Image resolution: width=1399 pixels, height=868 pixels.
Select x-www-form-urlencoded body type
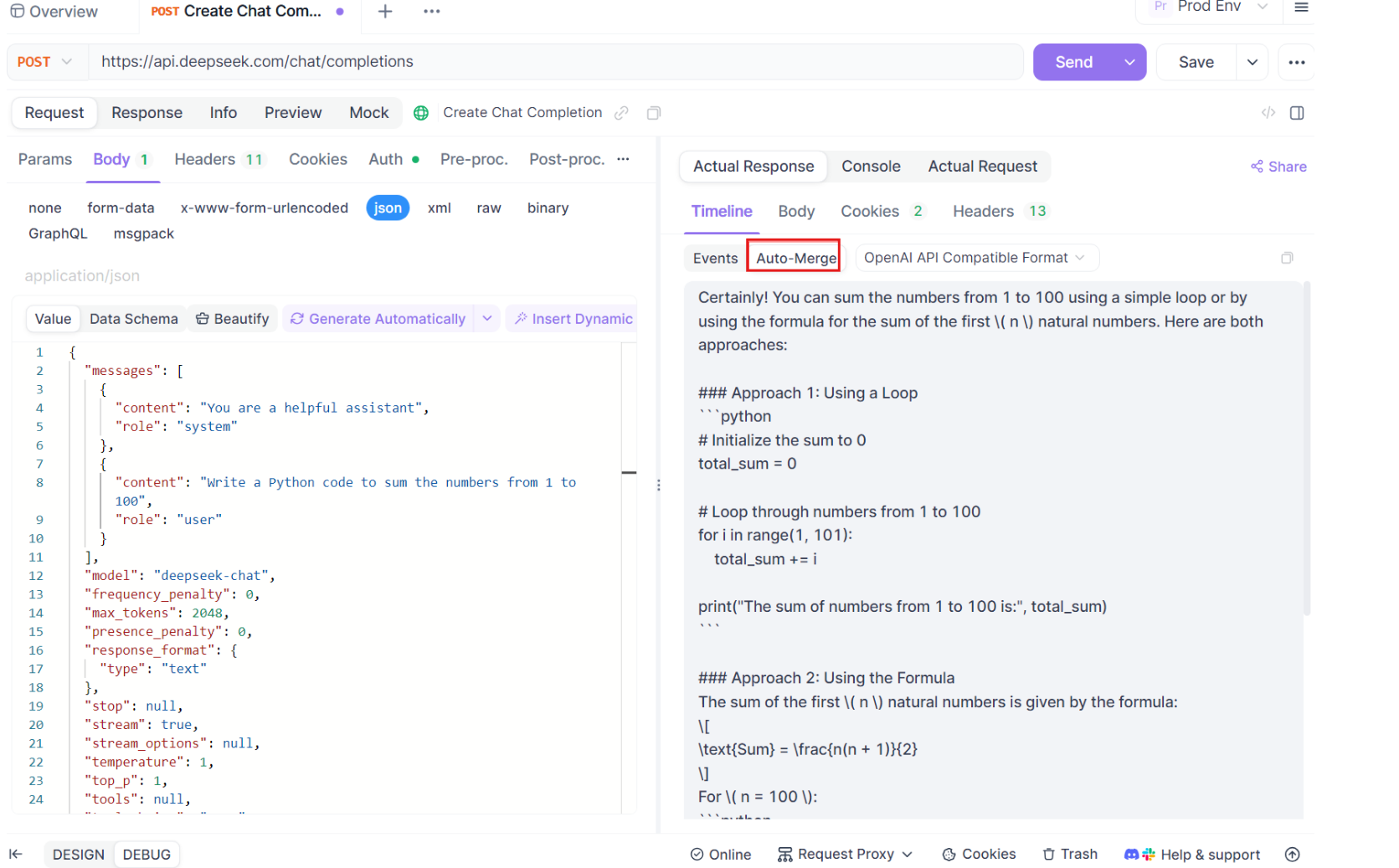(265, 208)
